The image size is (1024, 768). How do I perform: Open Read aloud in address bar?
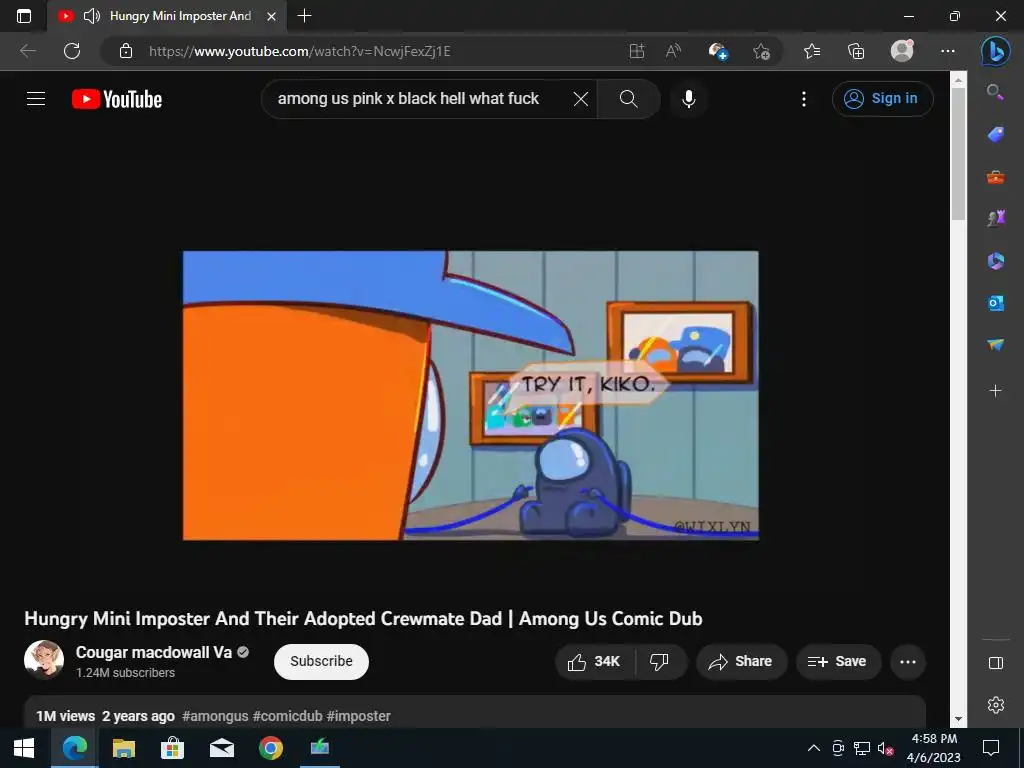pyautogui.click(x=673, y=51)
